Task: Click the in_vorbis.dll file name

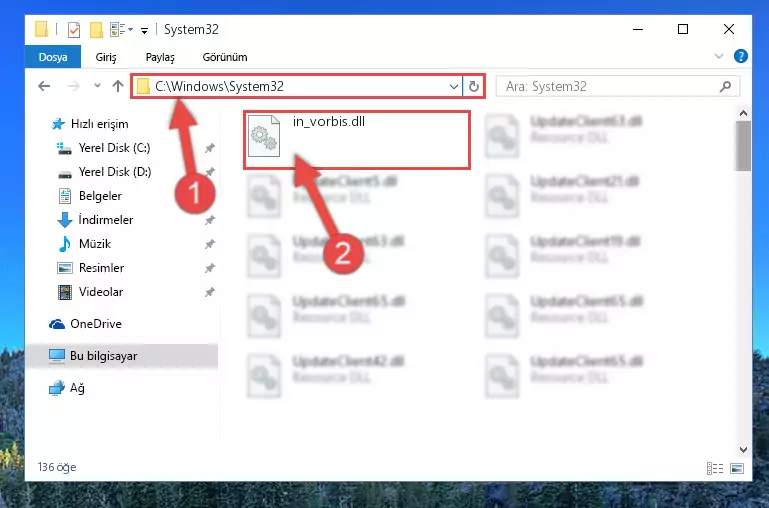Action: [x=329, y=122]
